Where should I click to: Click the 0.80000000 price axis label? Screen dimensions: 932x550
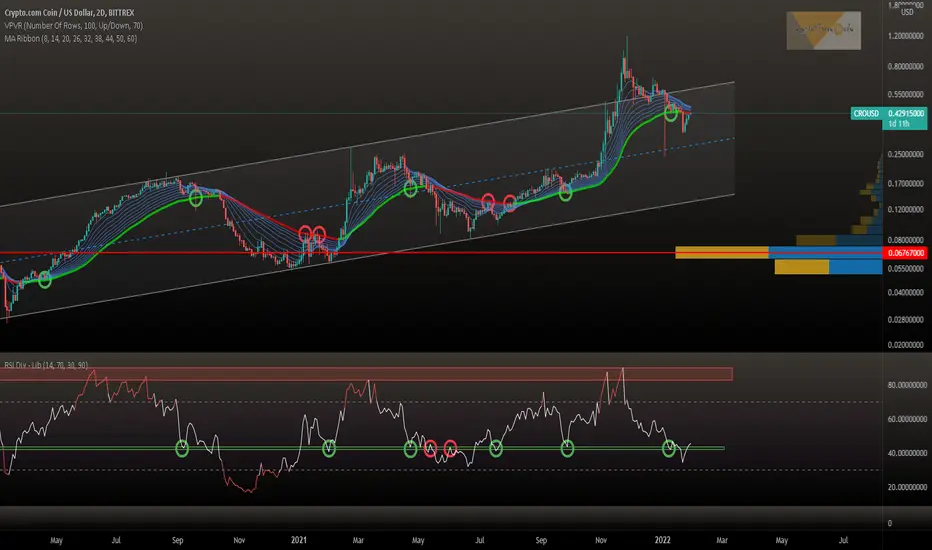click(906, 67)
